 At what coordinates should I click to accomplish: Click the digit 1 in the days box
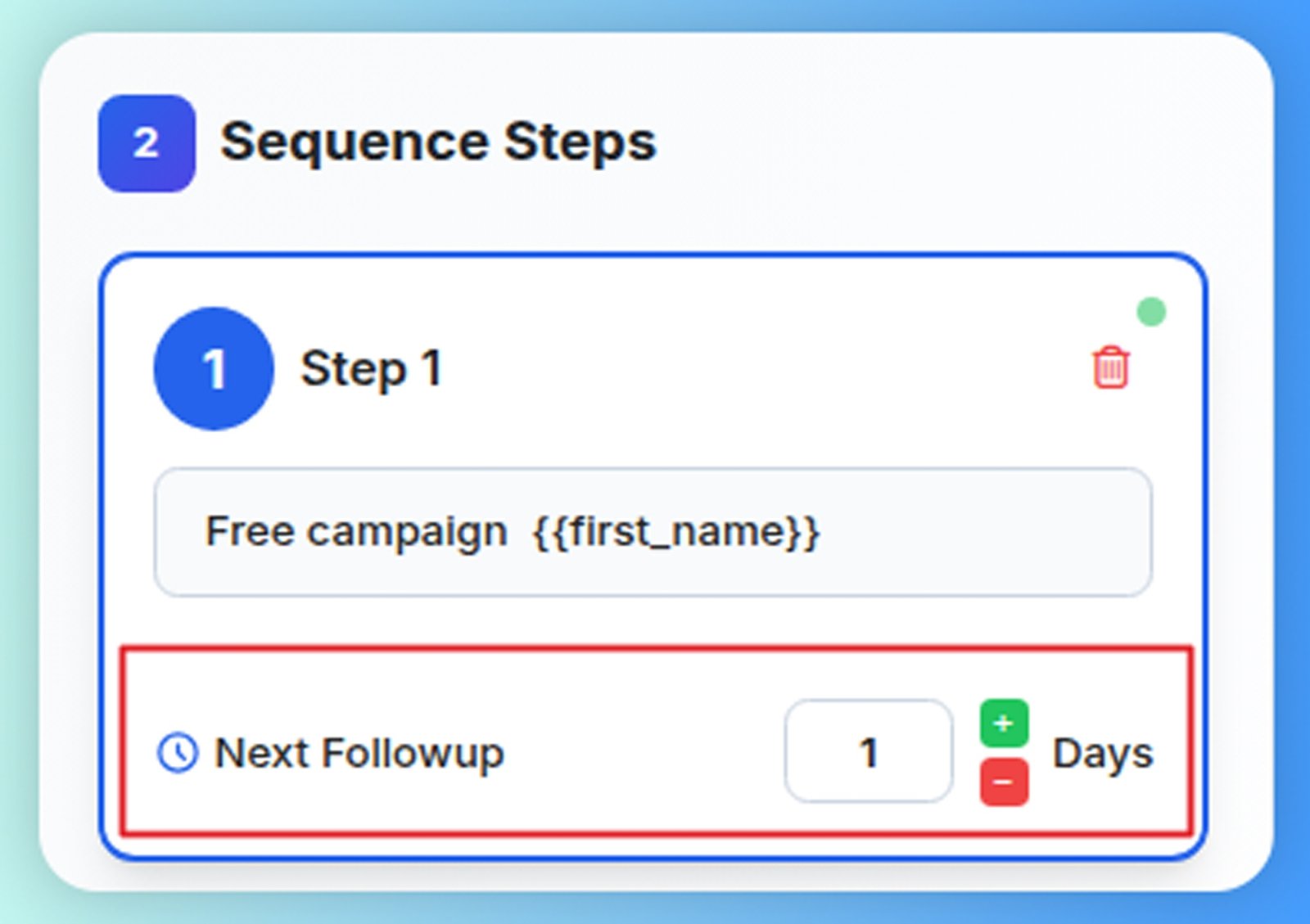click(x=869, y=752)
